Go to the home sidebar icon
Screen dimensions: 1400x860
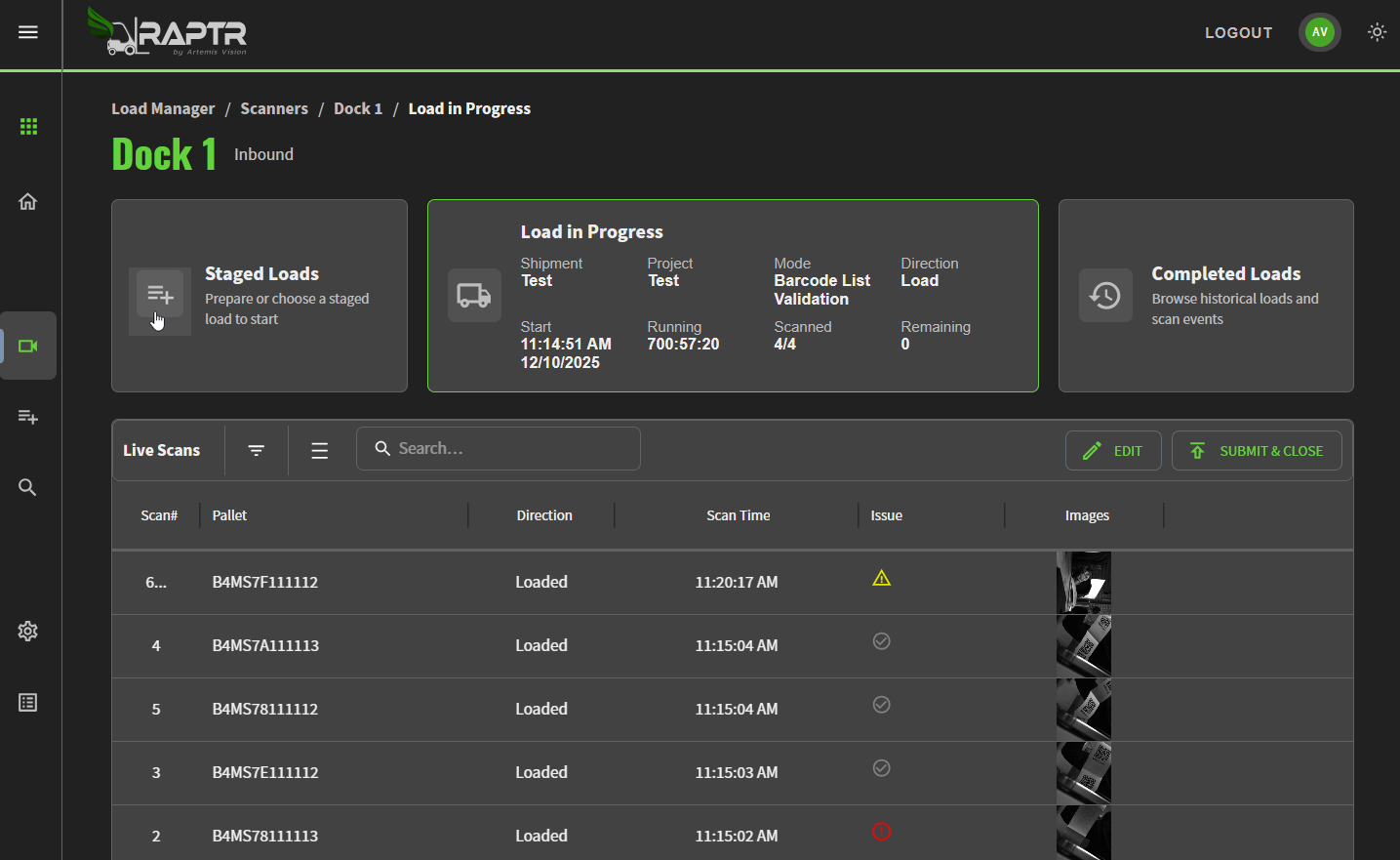pos(28,202)
